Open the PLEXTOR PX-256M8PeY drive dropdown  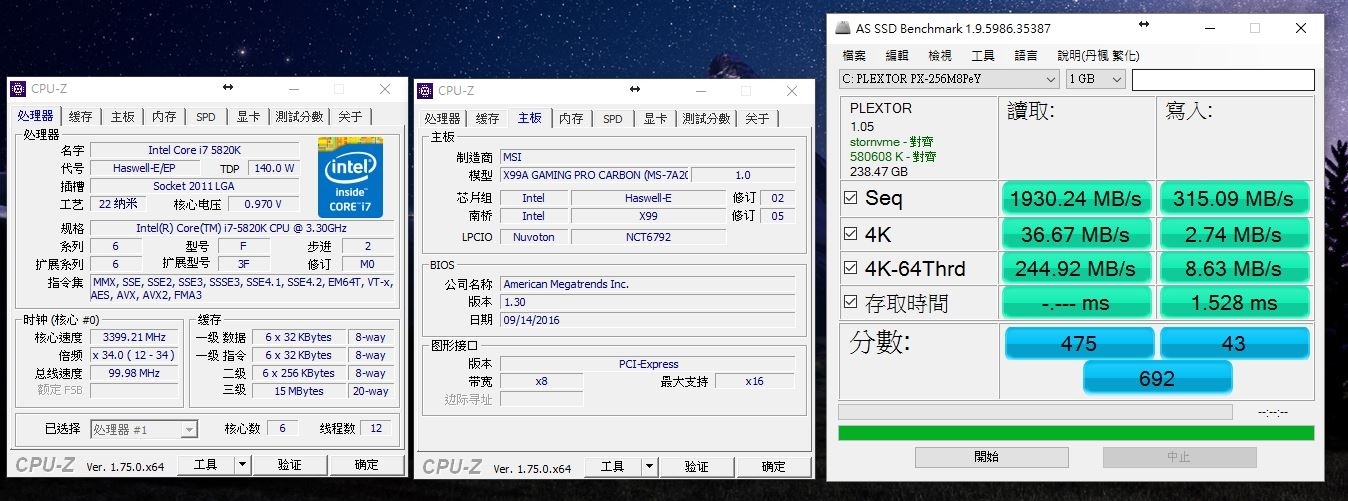(949, 79)
